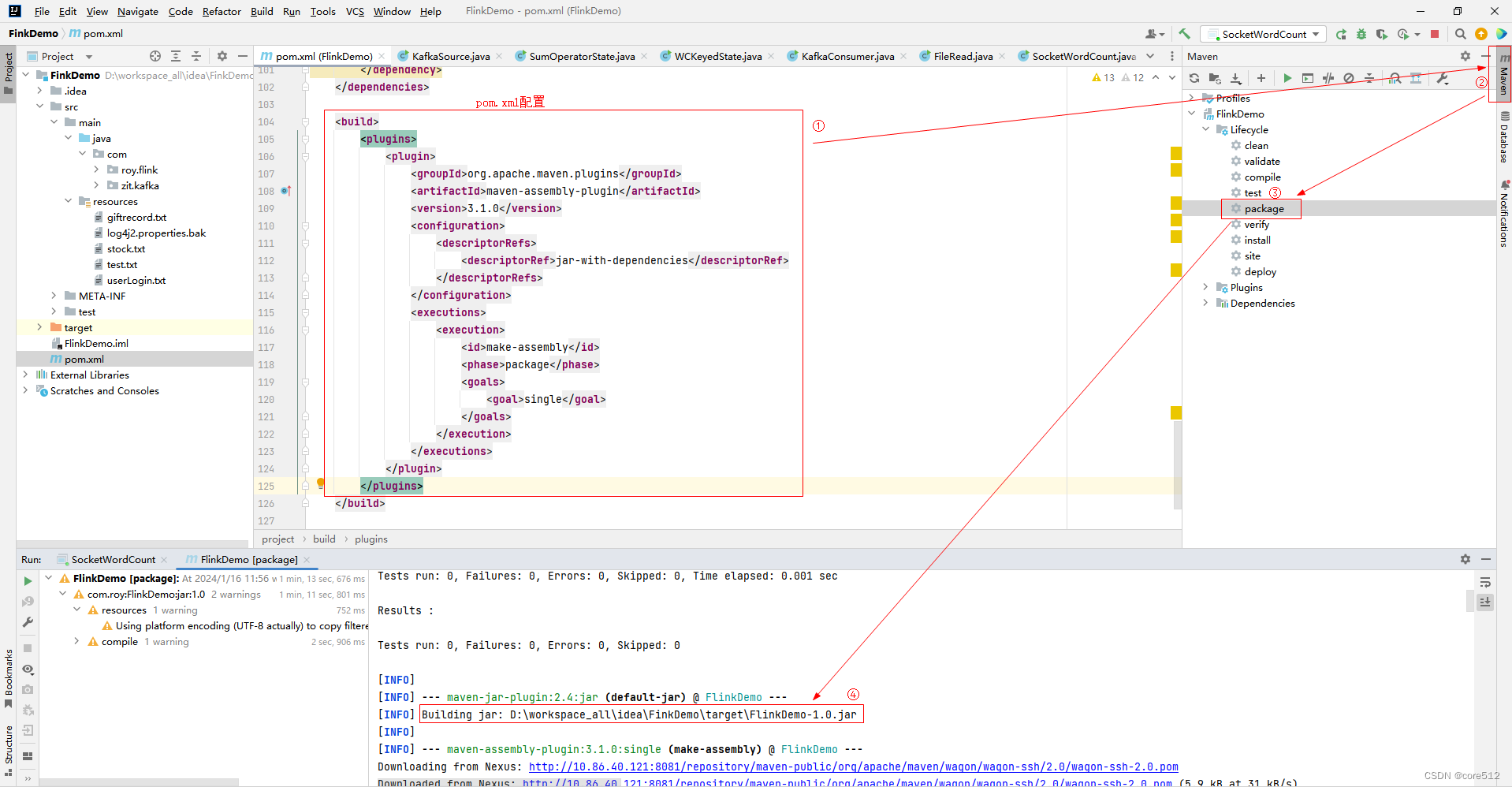The image size is (1512, 787).
Task: Run Maven build green play icon
Action: point(1287,78)
